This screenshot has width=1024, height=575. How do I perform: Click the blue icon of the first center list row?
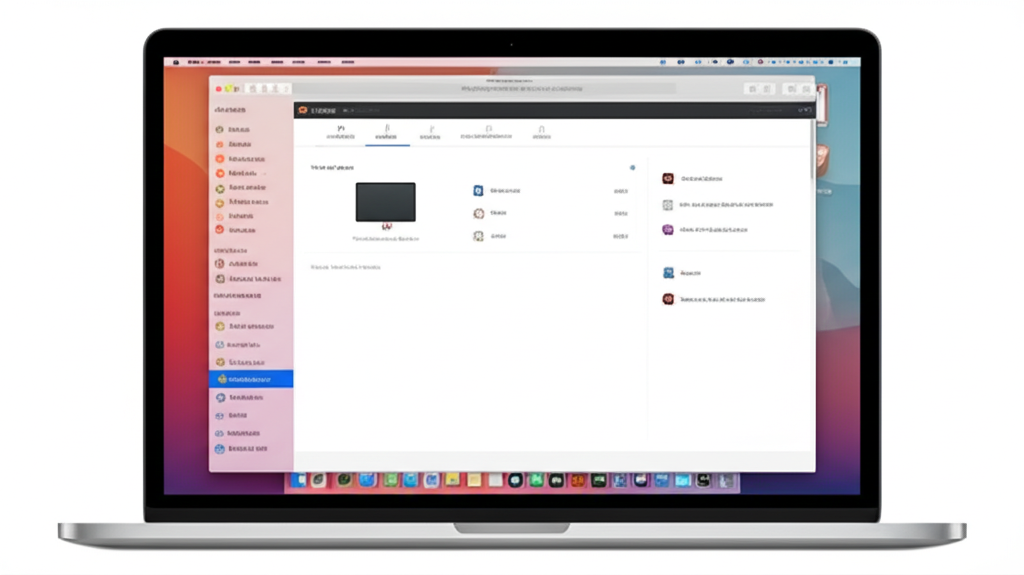[x=478, y=190]
